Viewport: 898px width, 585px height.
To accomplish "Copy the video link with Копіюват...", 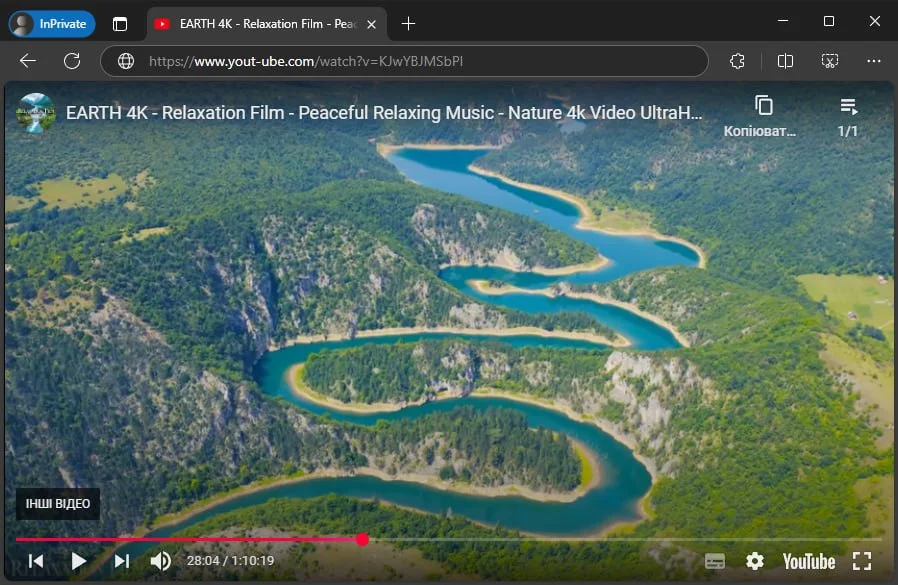I will [x=760, y=117].
